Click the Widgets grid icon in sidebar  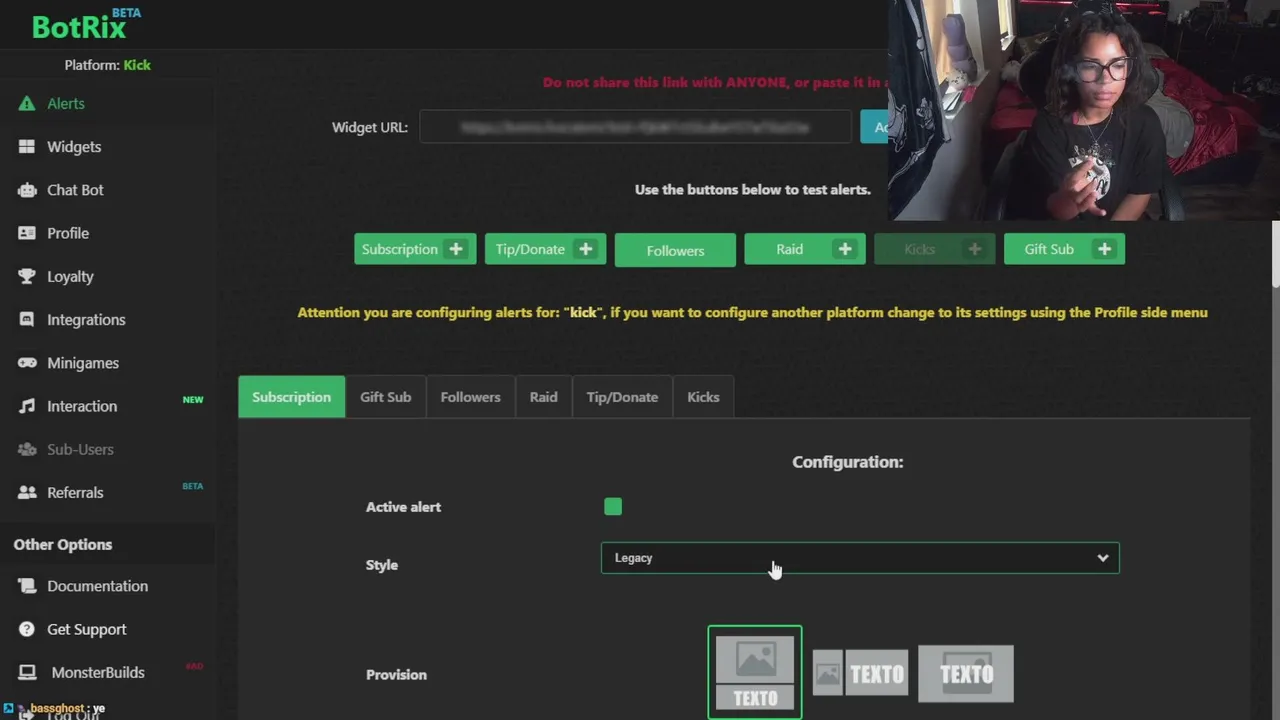tap(27, 146)
